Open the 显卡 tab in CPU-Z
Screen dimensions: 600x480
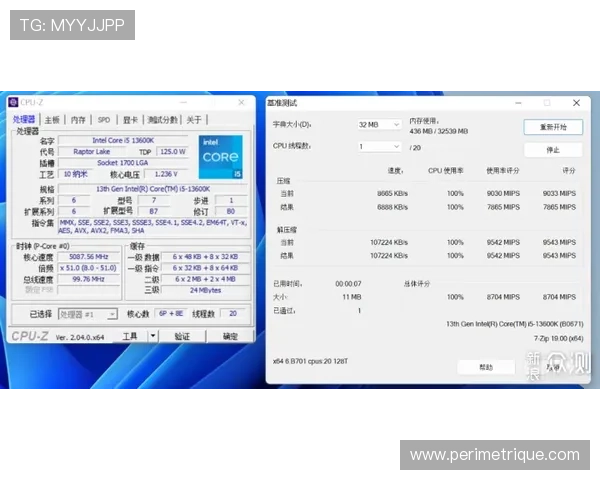pyautogui.click(x=130, y=120)
